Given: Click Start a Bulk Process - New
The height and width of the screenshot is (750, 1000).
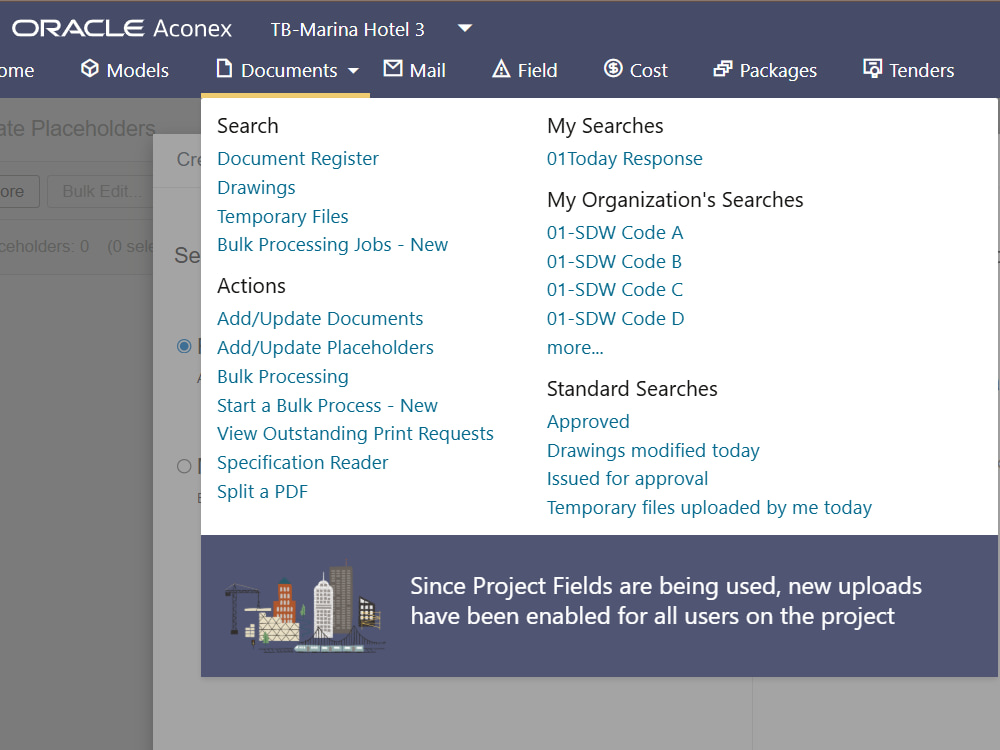Looking at the screenshot, I should 327,406.
